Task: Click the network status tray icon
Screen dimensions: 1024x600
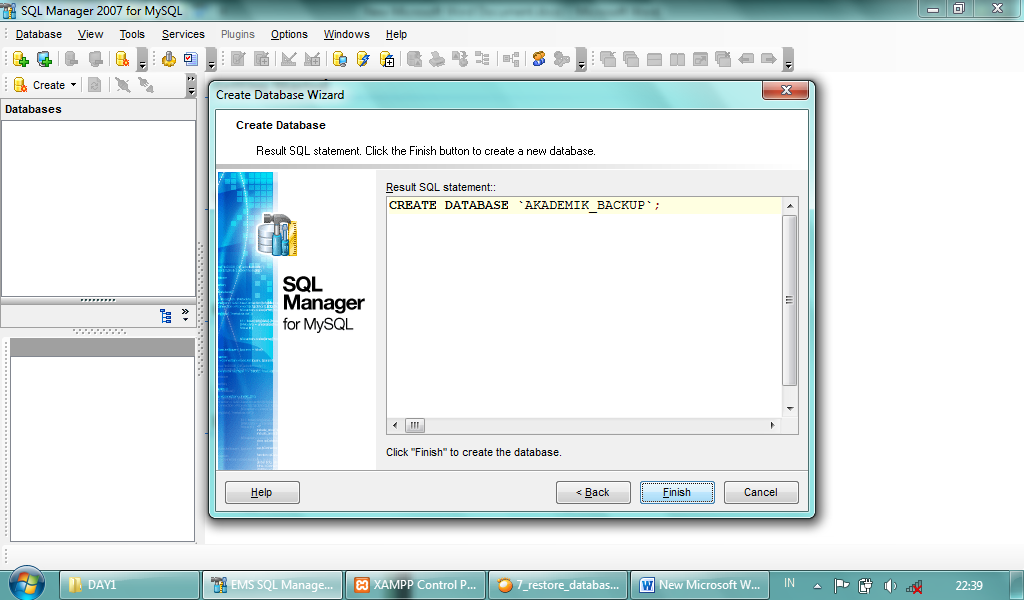Action: click(914, 586)
